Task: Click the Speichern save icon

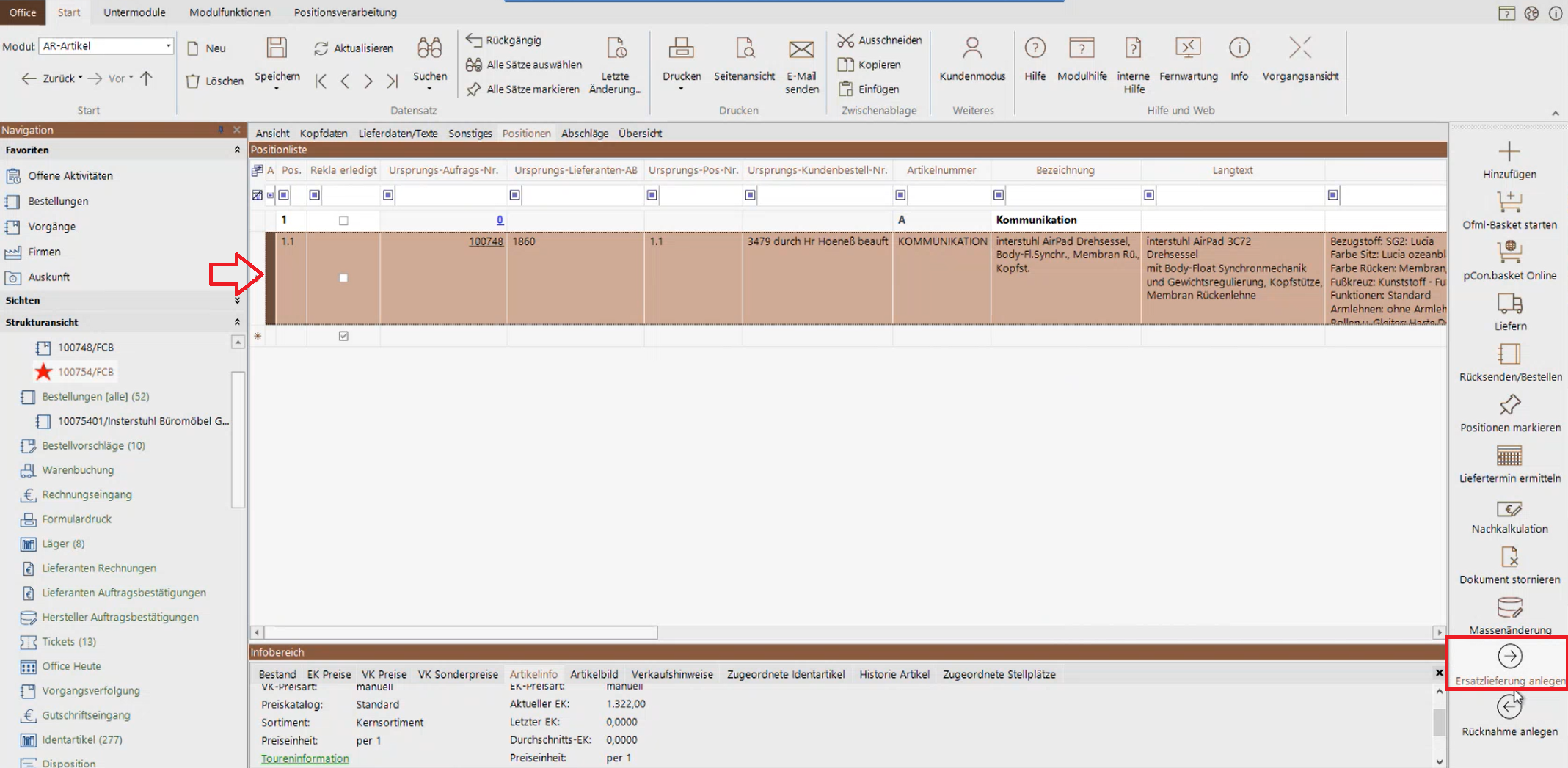Action: click(277, 48)
